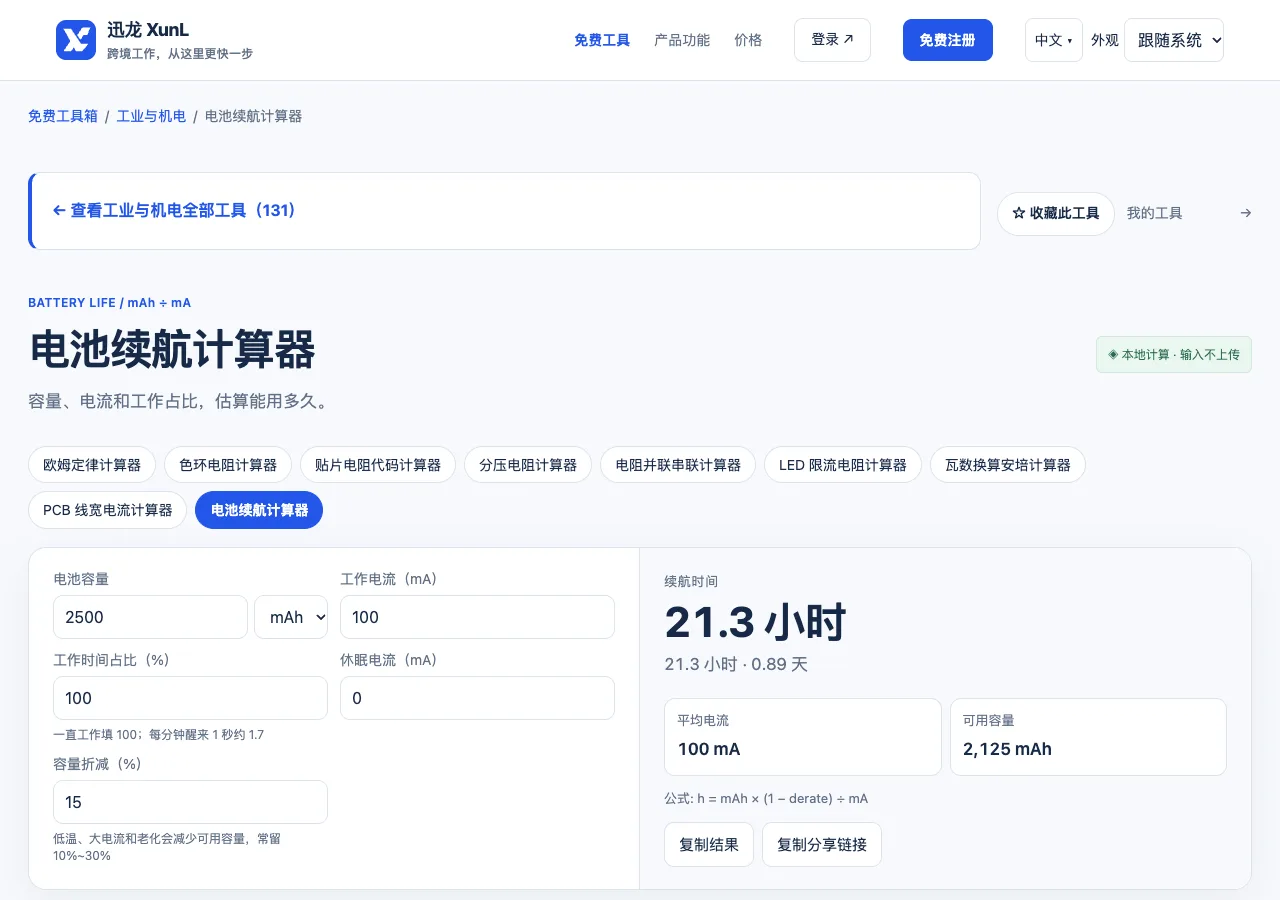The width and height of the screenshot is (1280, 900).
Task: Open the 免费工具 nav item
Action: click(x=602, y=40)
